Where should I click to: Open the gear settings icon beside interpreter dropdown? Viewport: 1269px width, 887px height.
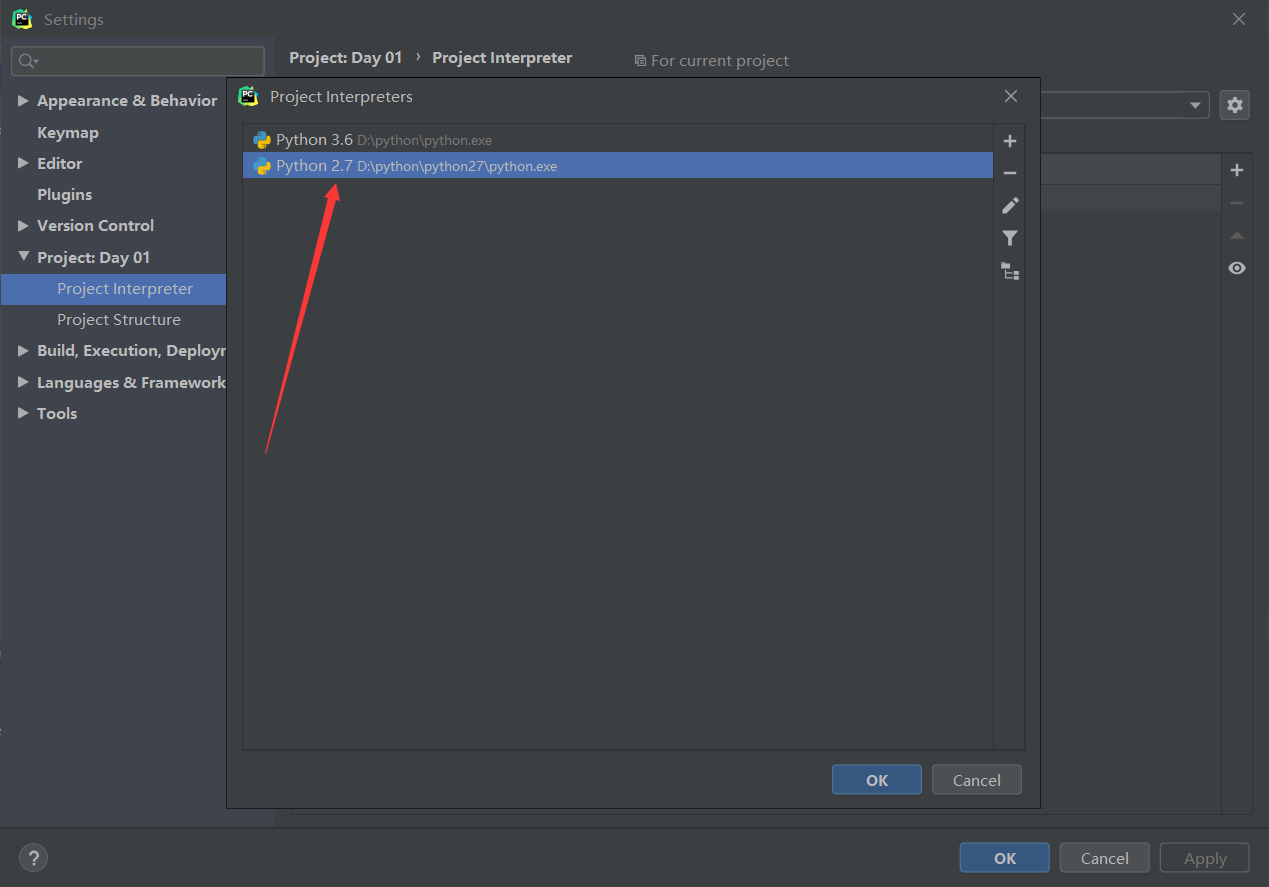pos(1235,105)
